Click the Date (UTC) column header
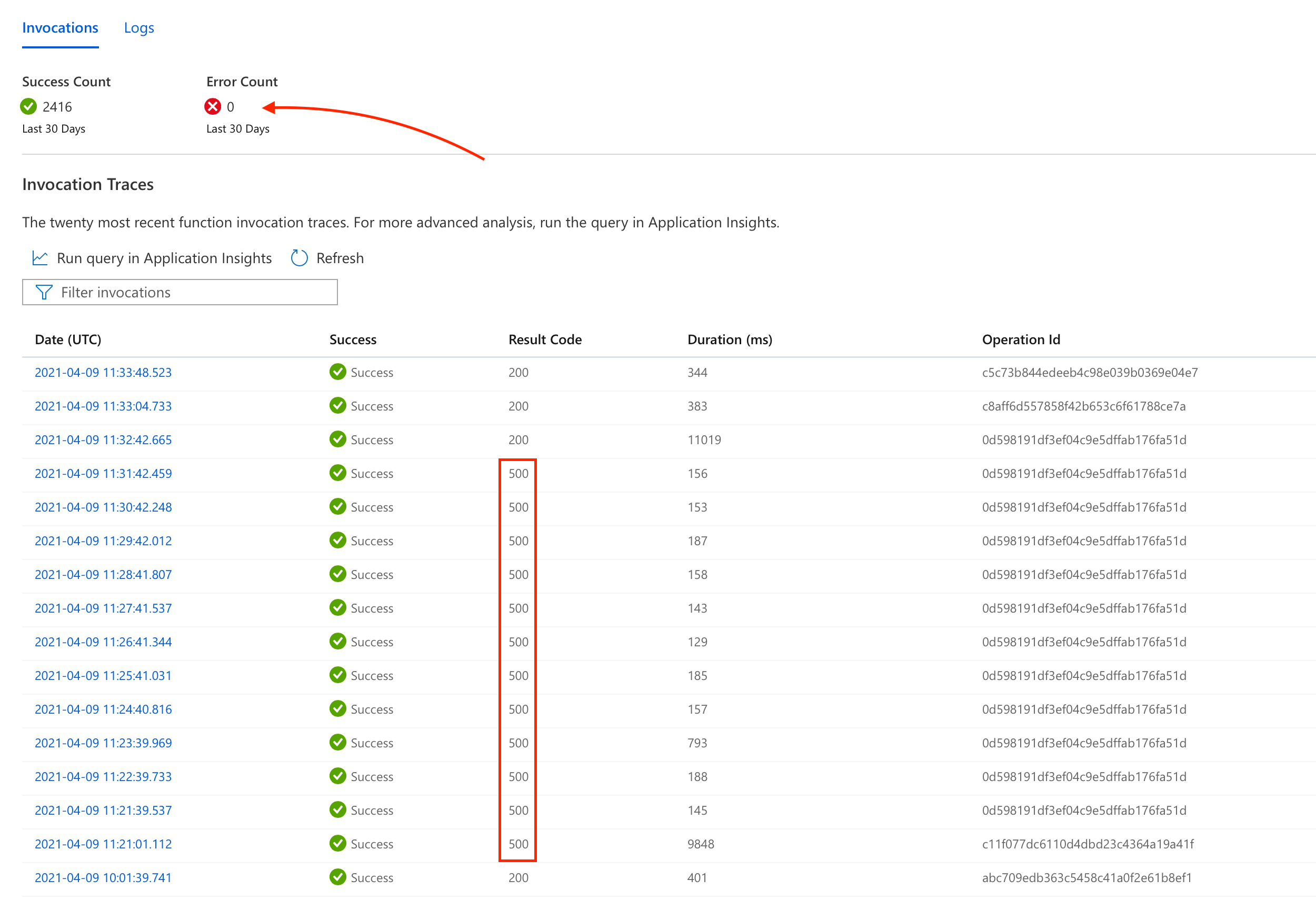Image resolution: width=1316 pixels, height=900 pixels. [68, 339]
